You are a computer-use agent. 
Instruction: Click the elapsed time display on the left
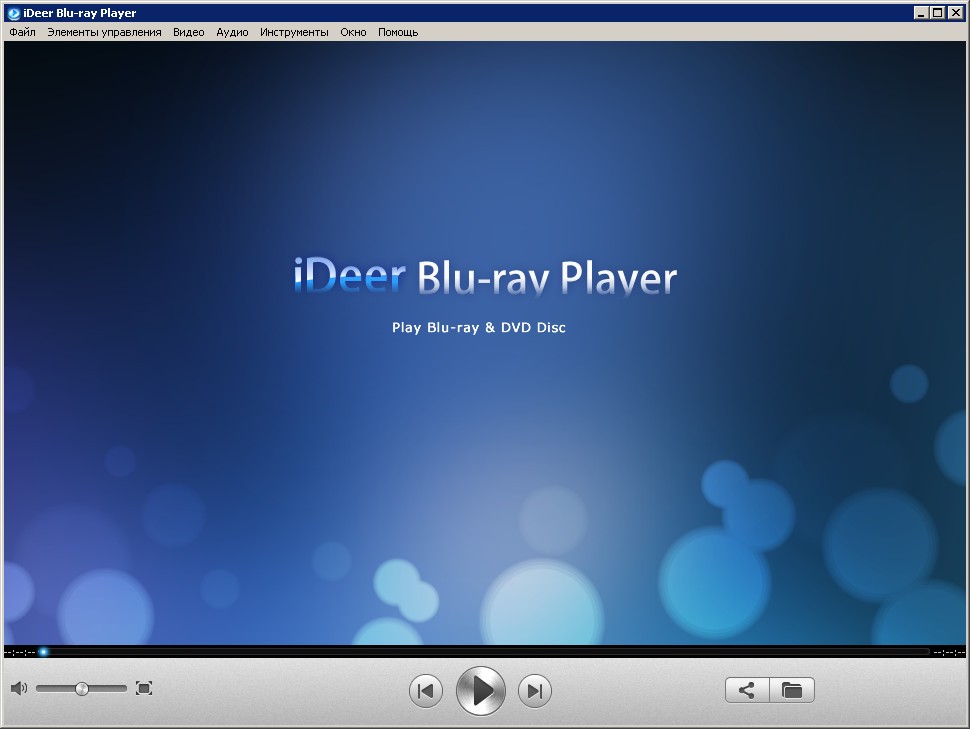[20, 652]
